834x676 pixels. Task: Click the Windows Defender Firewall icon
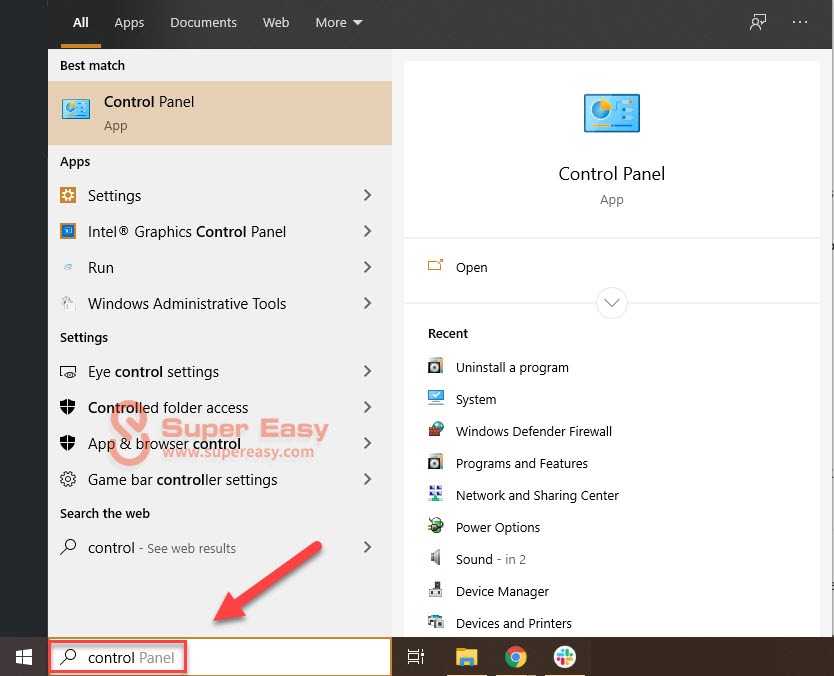[x=436, y=429]
